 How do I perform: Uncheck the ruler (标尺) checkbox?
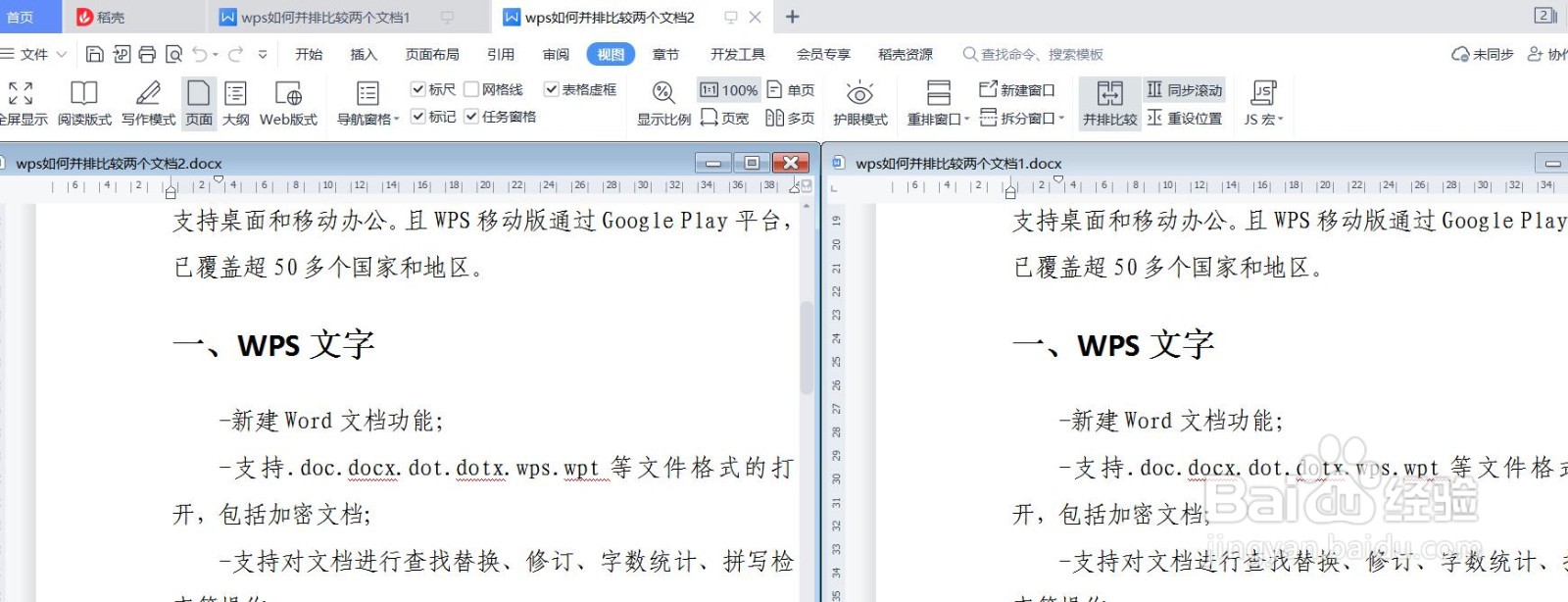418,89
